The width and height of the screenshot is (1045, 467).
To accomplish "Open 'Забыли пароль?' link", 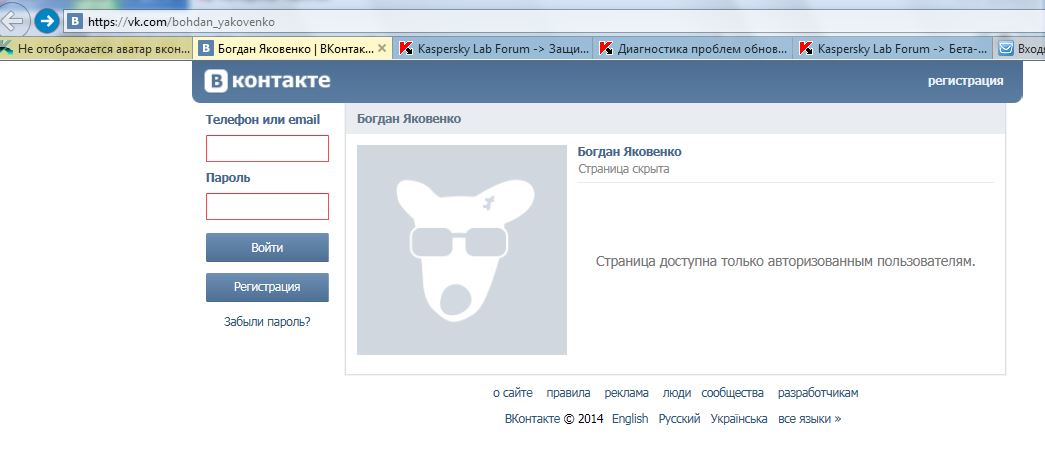I will click(267, 322).
